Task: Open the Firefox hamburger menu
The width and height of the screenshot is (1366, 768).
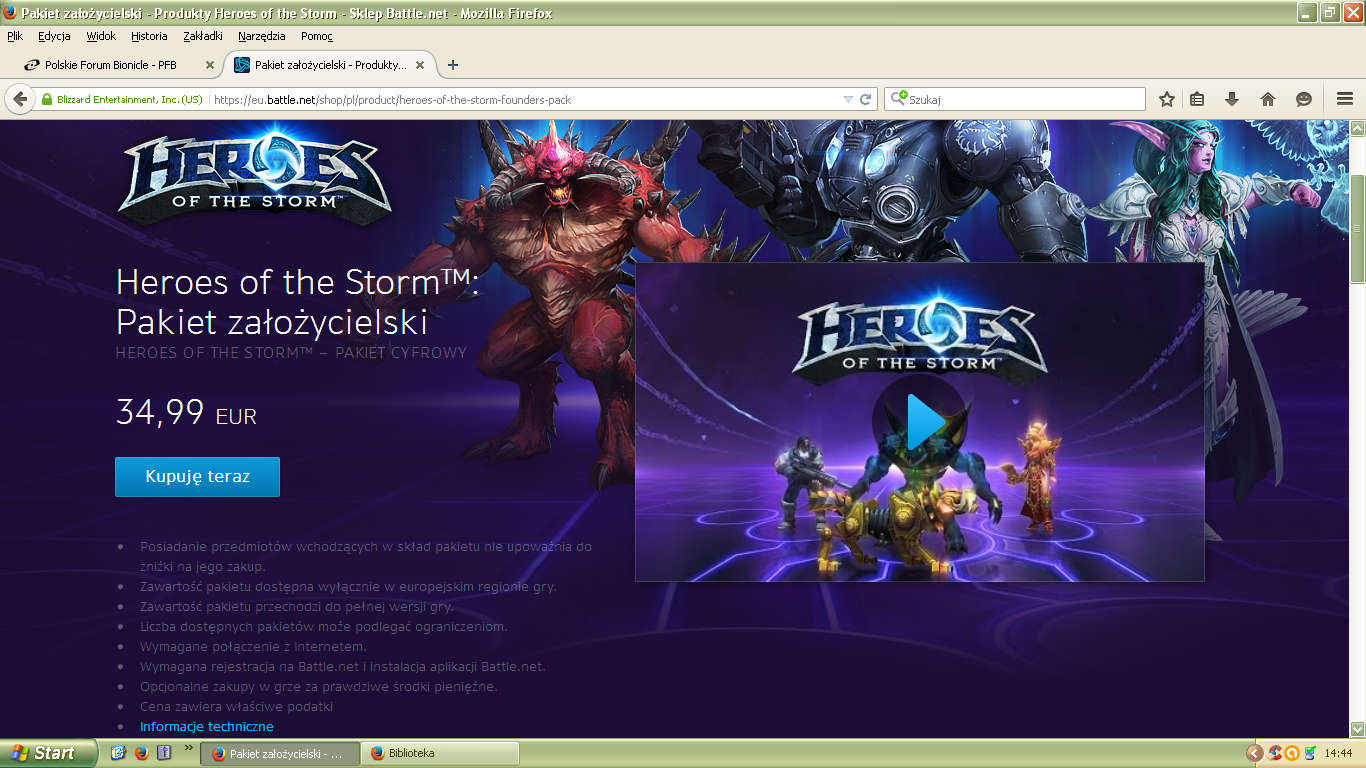Action: [1344, 99]
